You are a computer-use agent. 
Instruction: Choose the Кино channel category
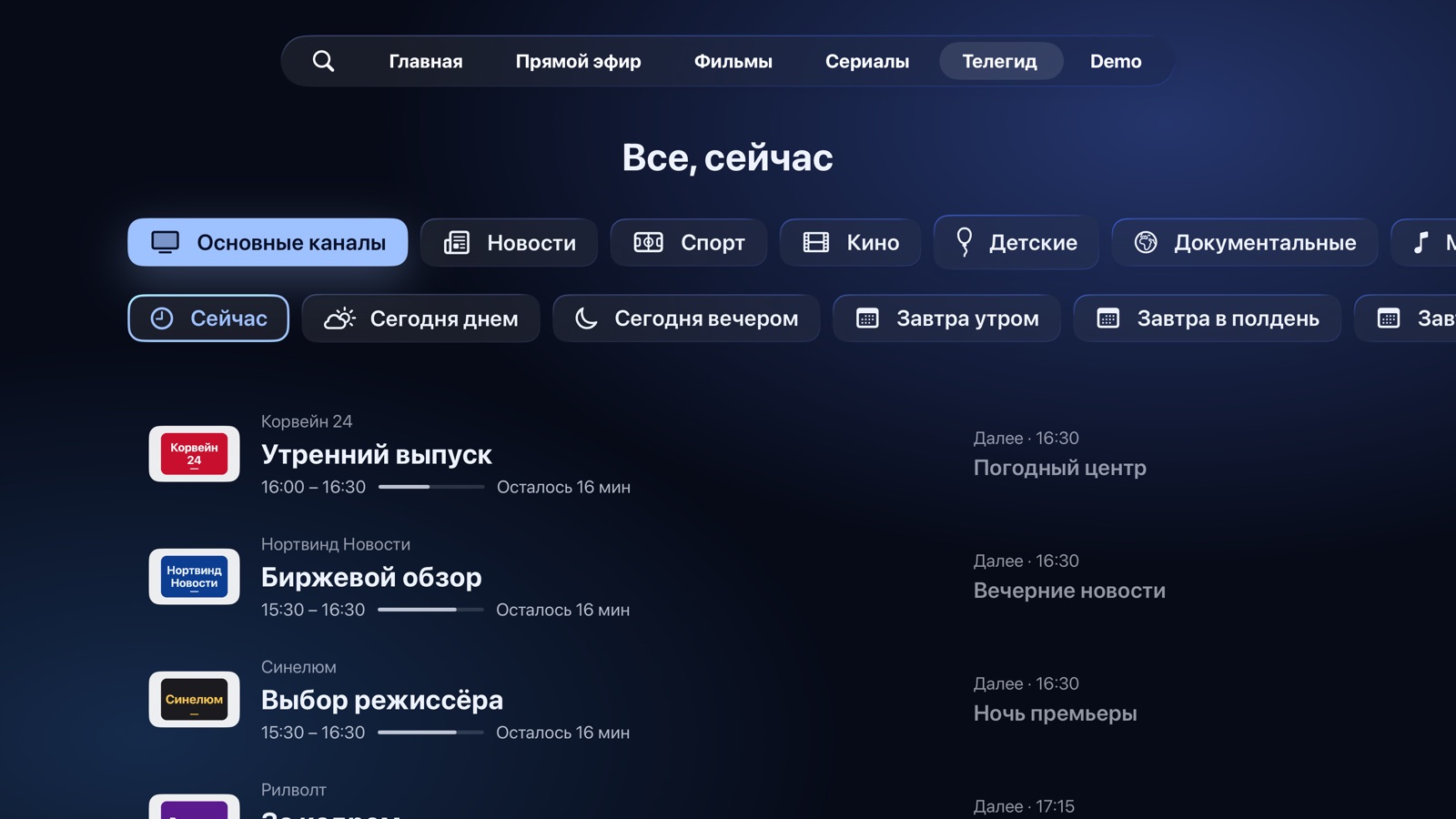coord(851,242)
